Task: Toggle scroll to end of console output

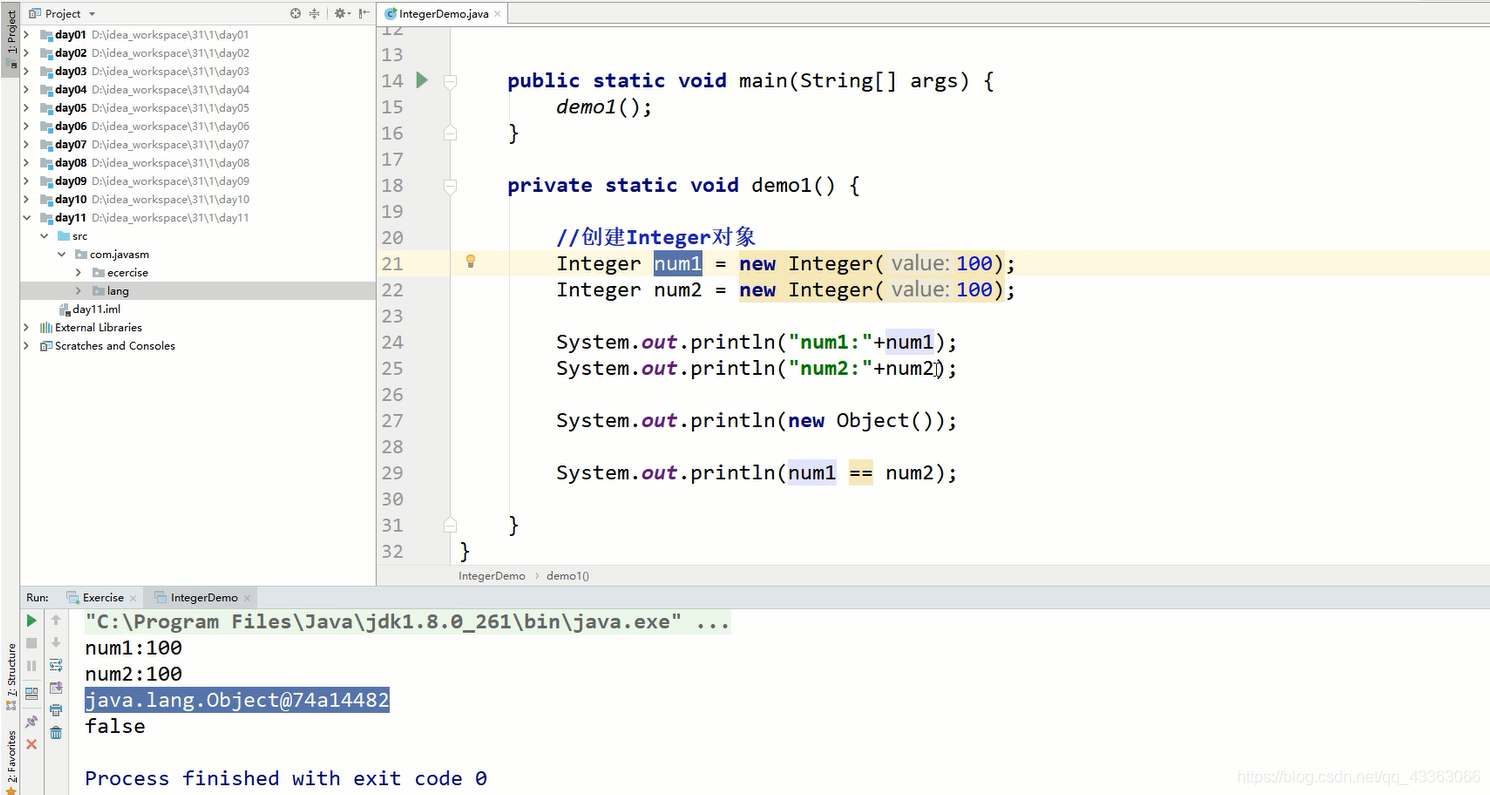Action: (56, 687)
